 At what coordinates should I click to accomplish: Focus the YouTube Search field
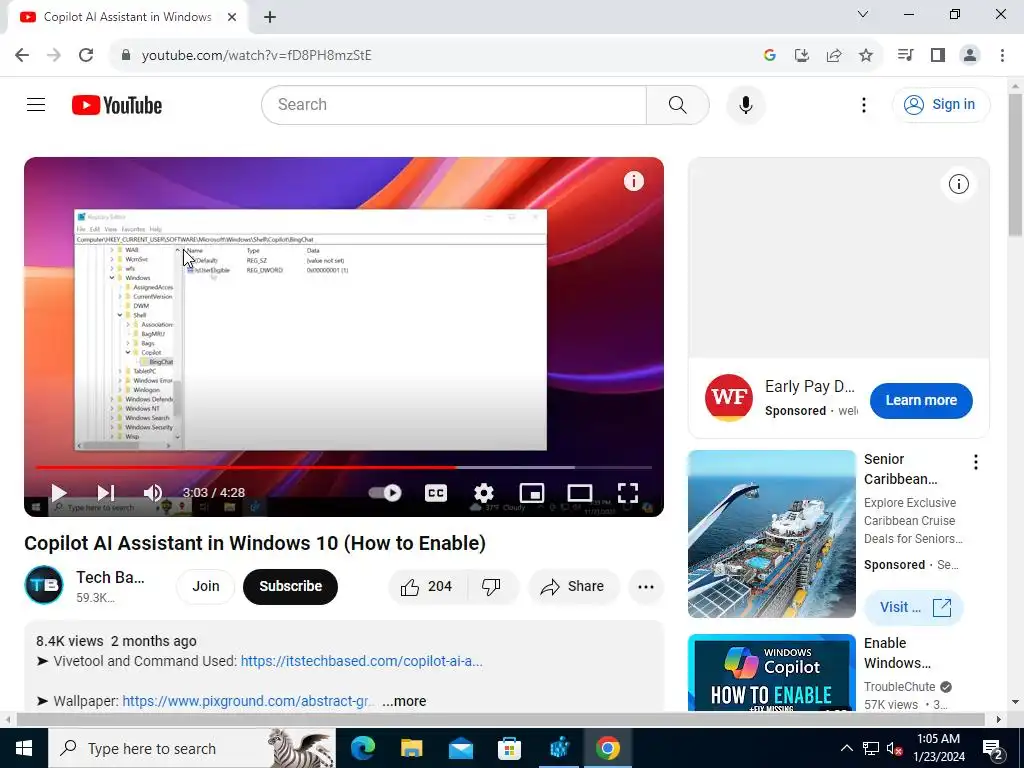point(454,104)
